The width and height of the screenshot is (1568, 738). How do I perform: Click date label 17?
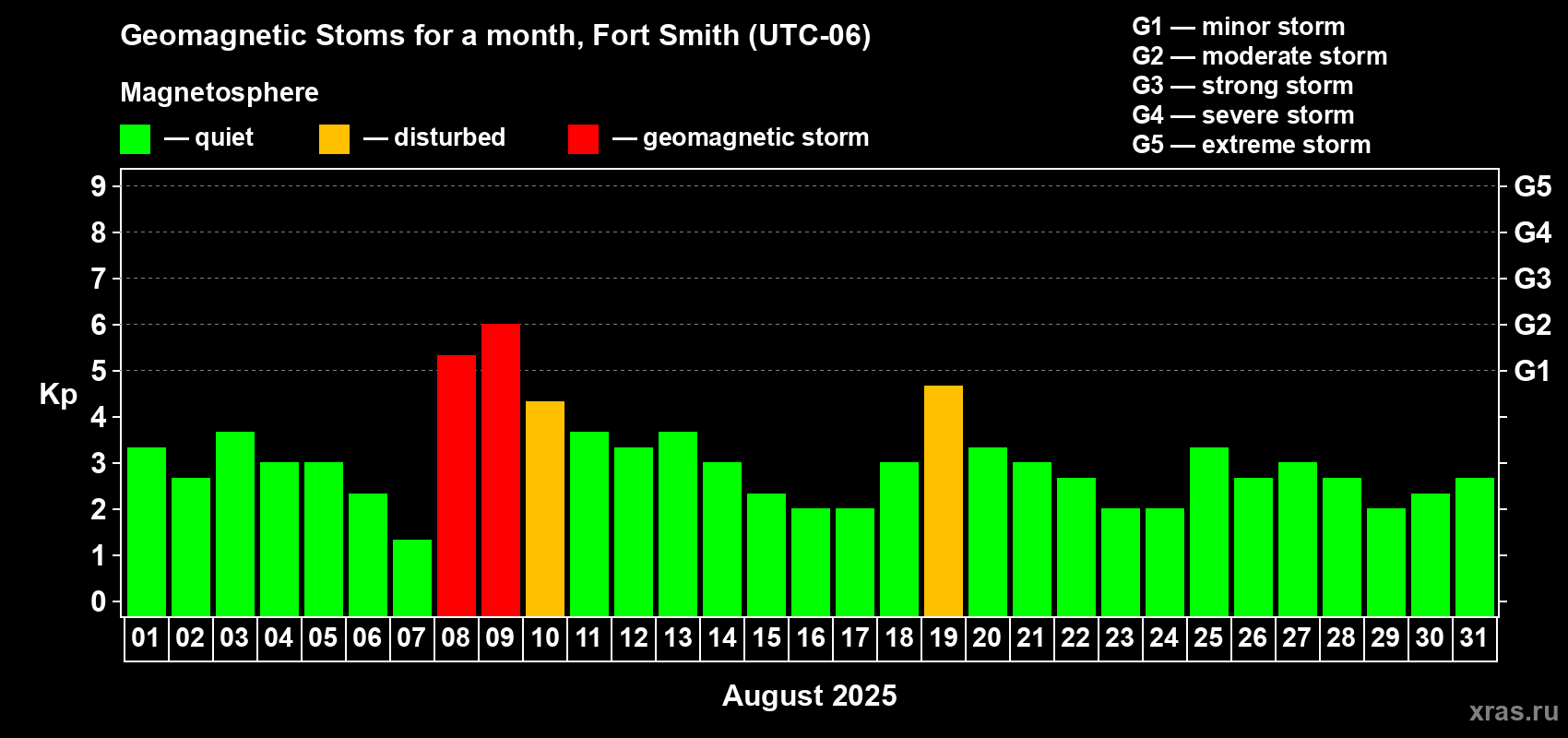[855, 637]
